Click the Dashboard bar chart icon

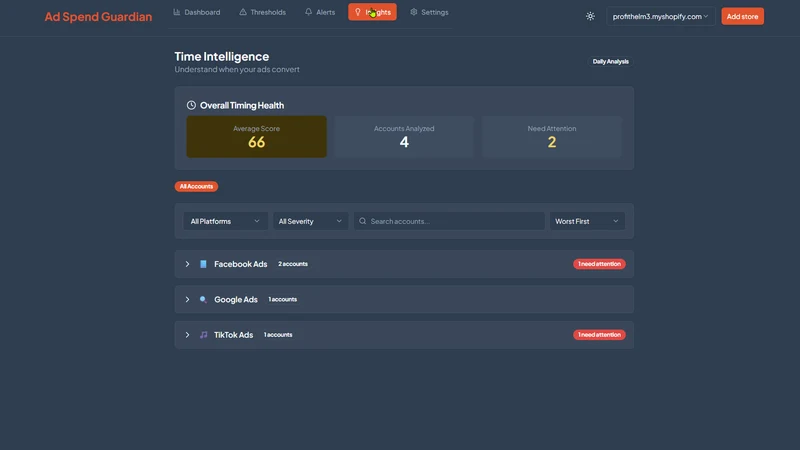pyautogui.click(x=177, y=12)
